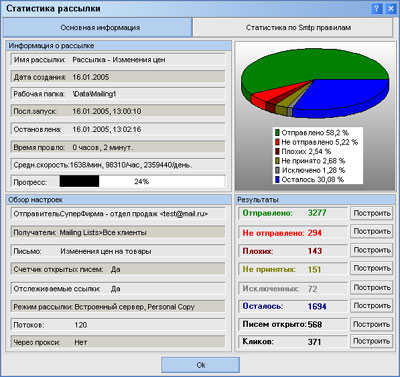Click the blue Осталось legend swatch
Image resolution: width=400 pixels, height=377 pixels.
tap(277, 179)
